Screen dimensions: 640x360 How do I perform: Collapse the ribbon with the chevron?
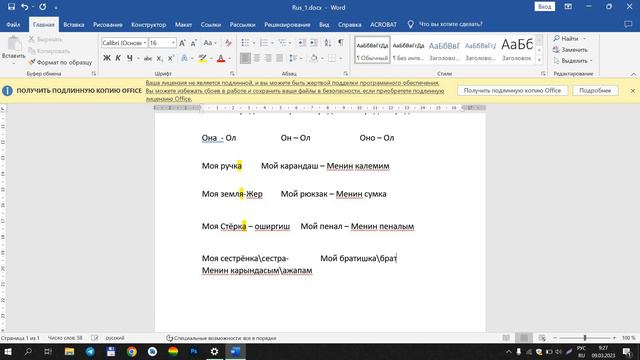633,74
